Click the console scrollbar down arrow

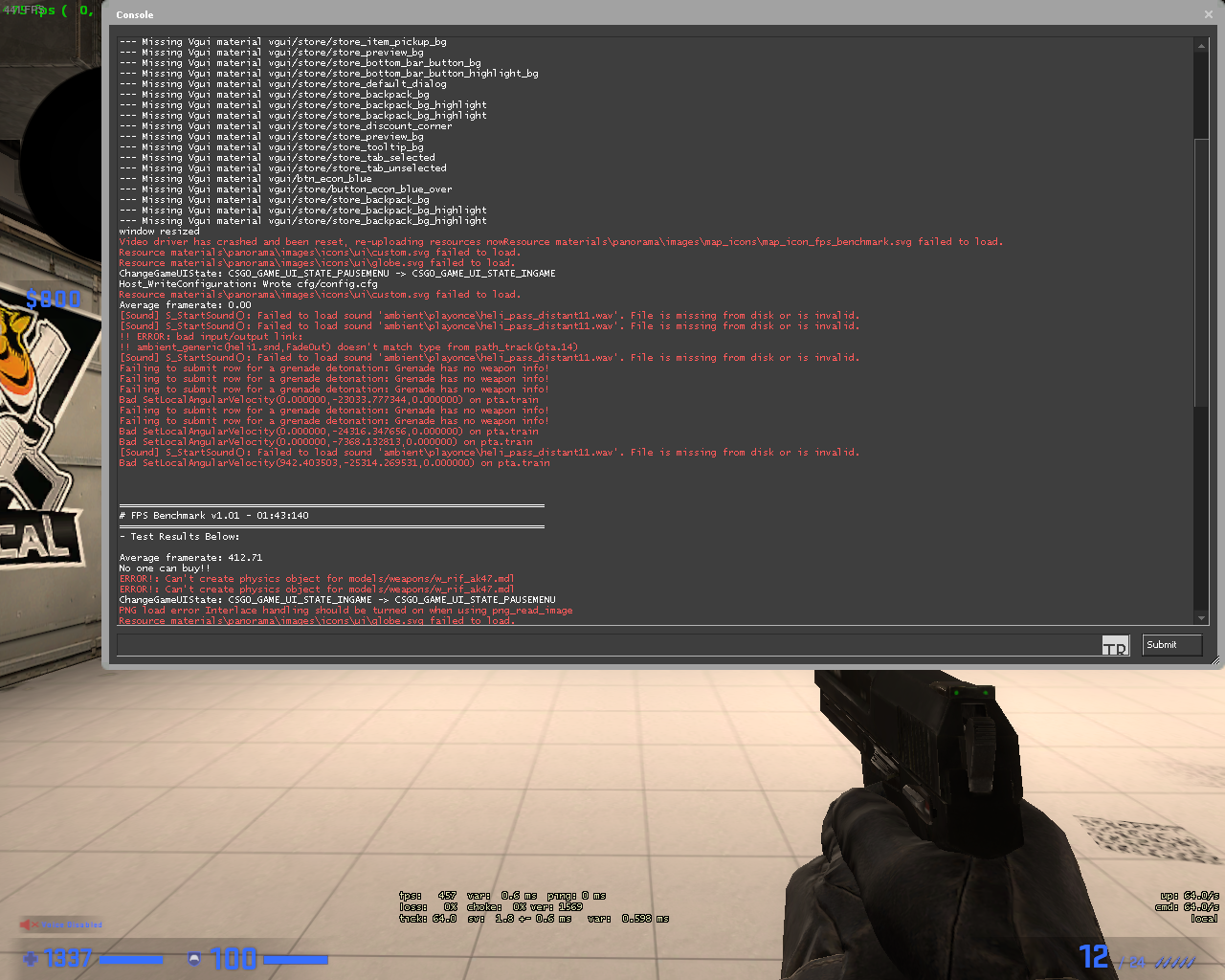(x=1201, y=618)
